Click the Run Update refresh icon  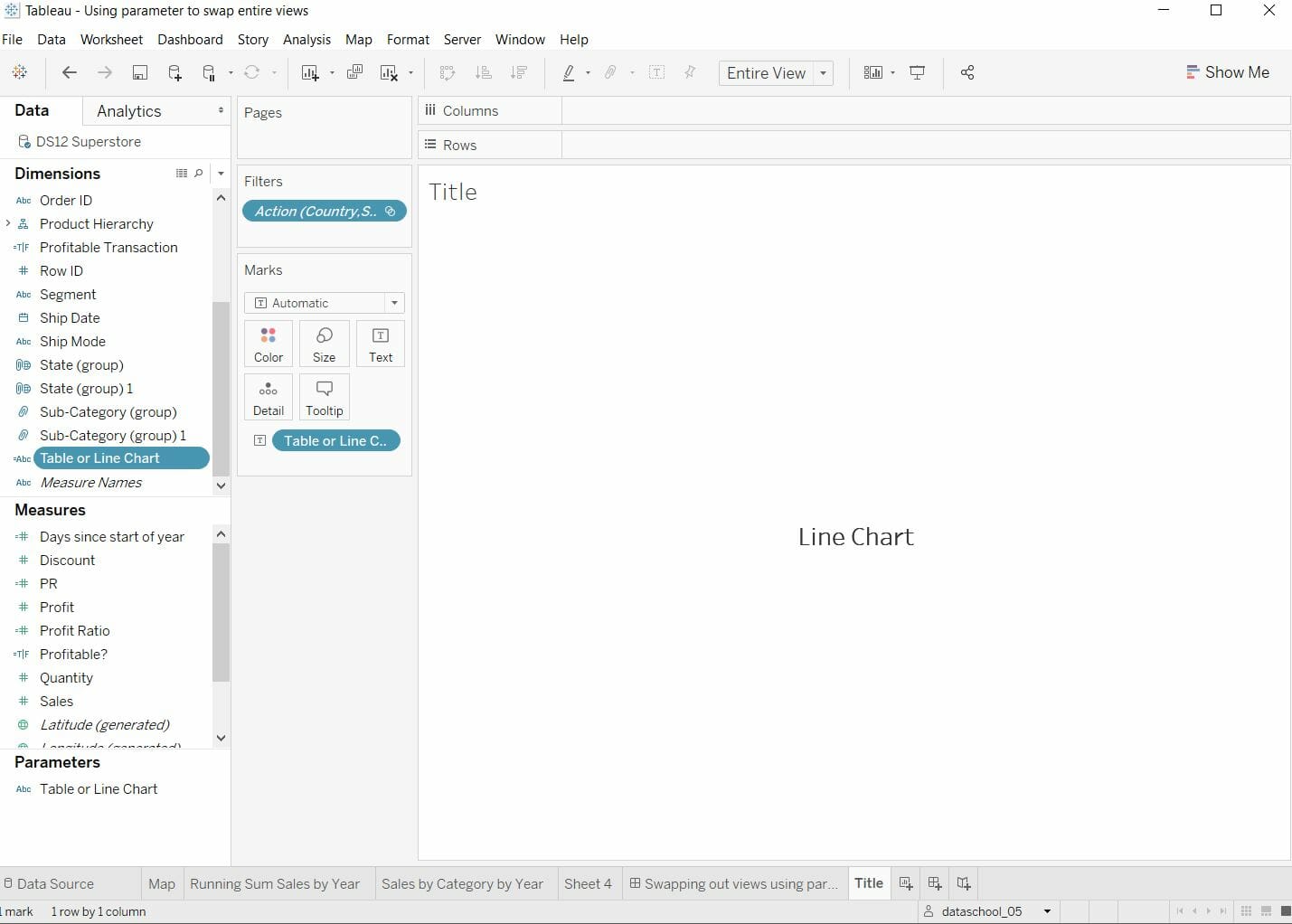pyautogui.click(x=252, y=72)
